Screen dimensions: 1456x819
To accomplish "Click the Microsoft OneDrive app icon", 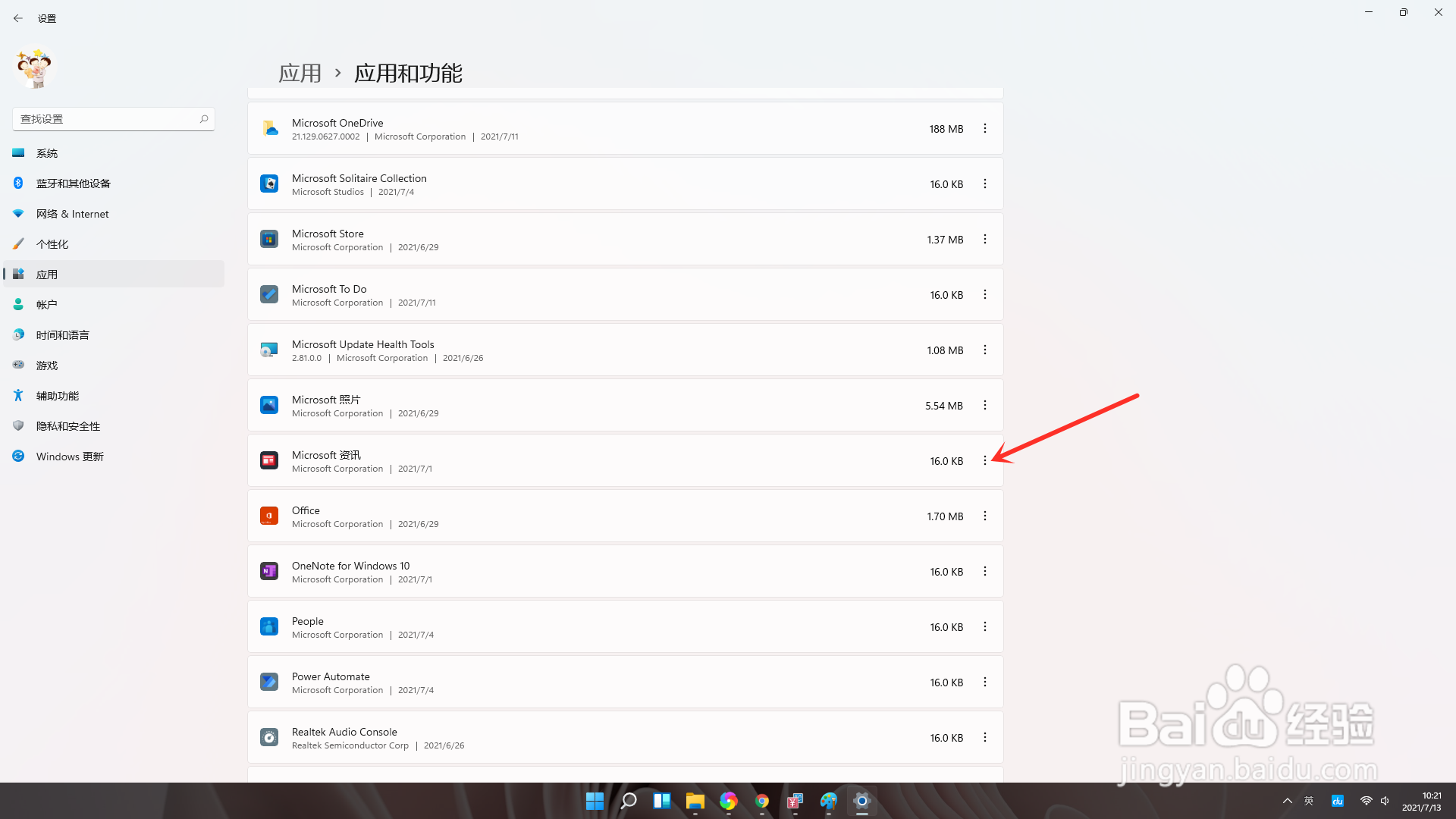I will (x=269, y=129).
